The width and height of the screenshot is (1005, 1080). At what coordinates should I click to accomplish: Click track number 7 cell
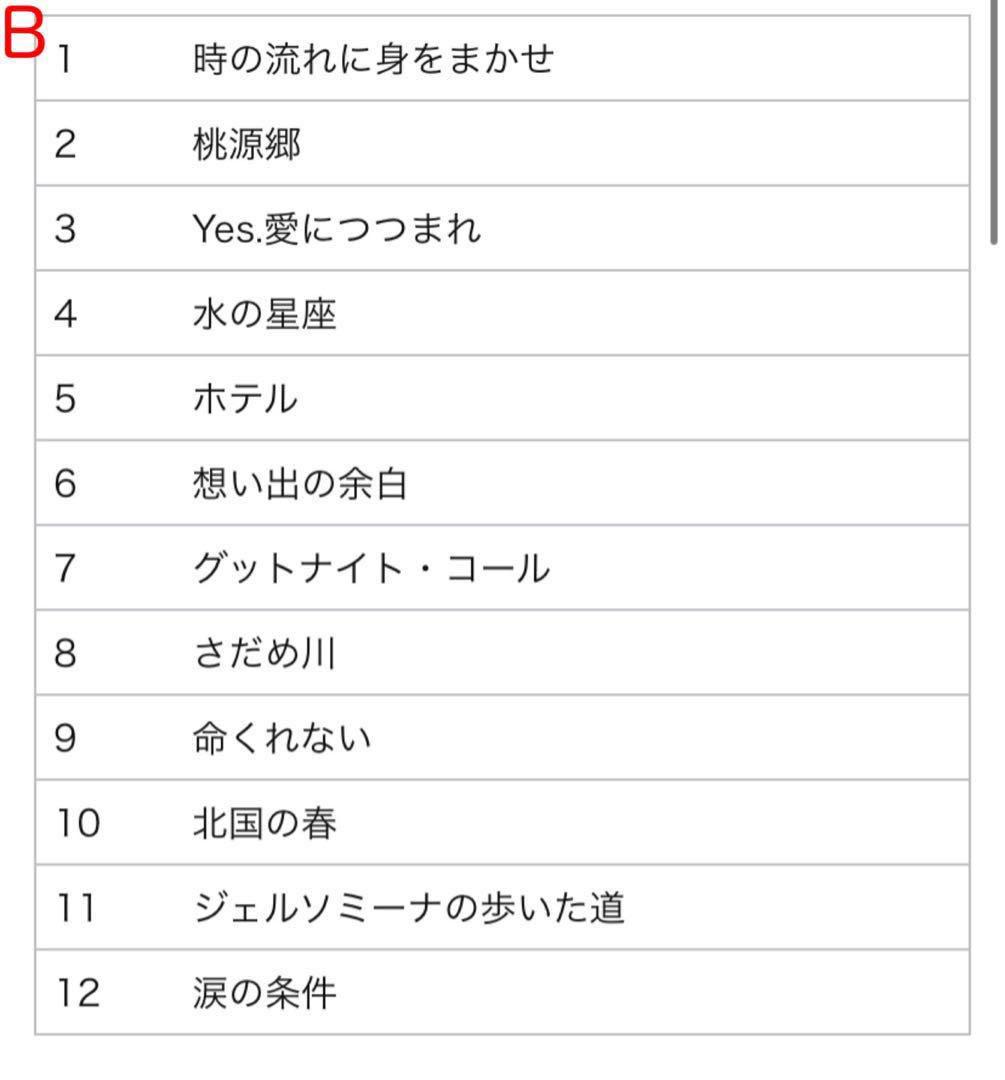pyautogui.click(x=66, y=570)
